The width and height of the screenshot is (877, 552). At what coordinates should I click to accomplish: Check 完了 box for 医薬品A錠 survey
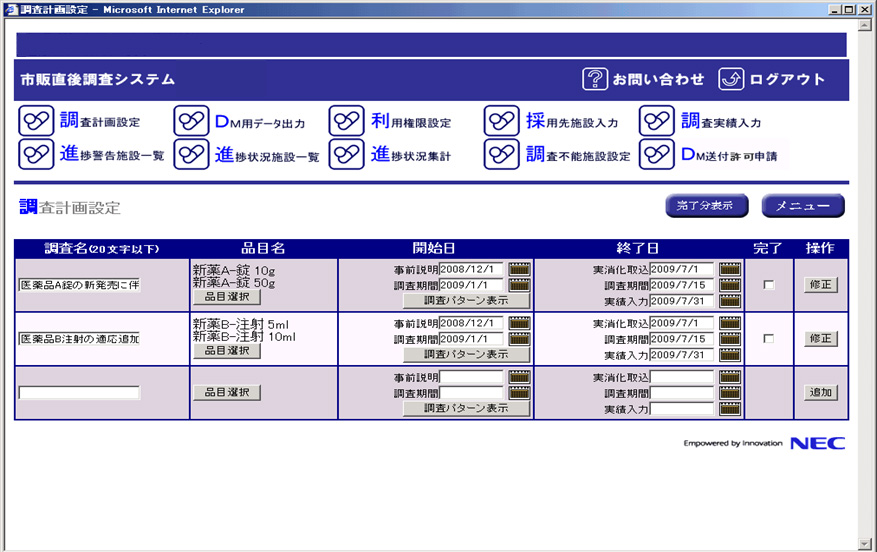click(769, 285)
